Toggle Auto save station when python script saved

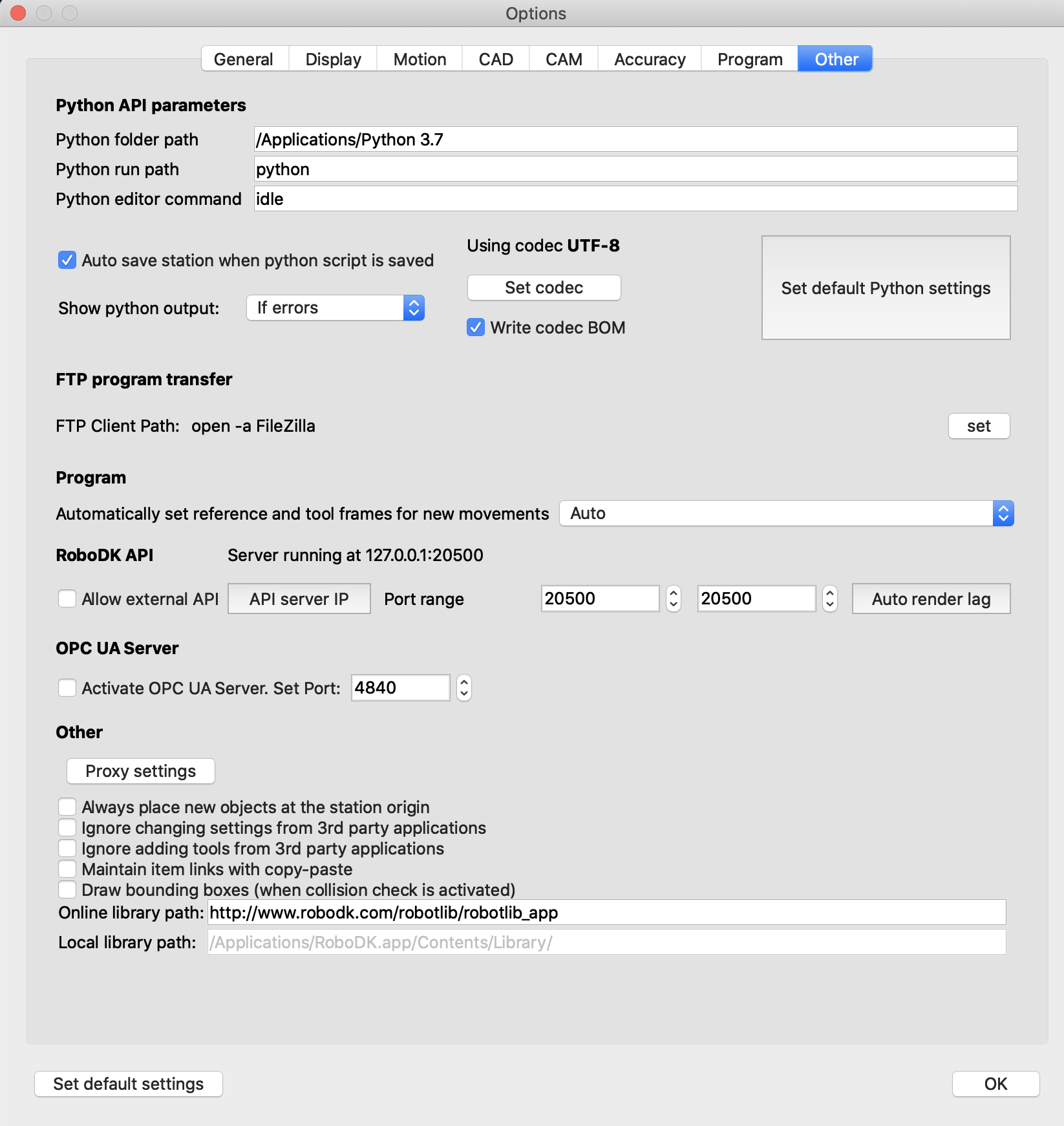click(x=67, y=260)
